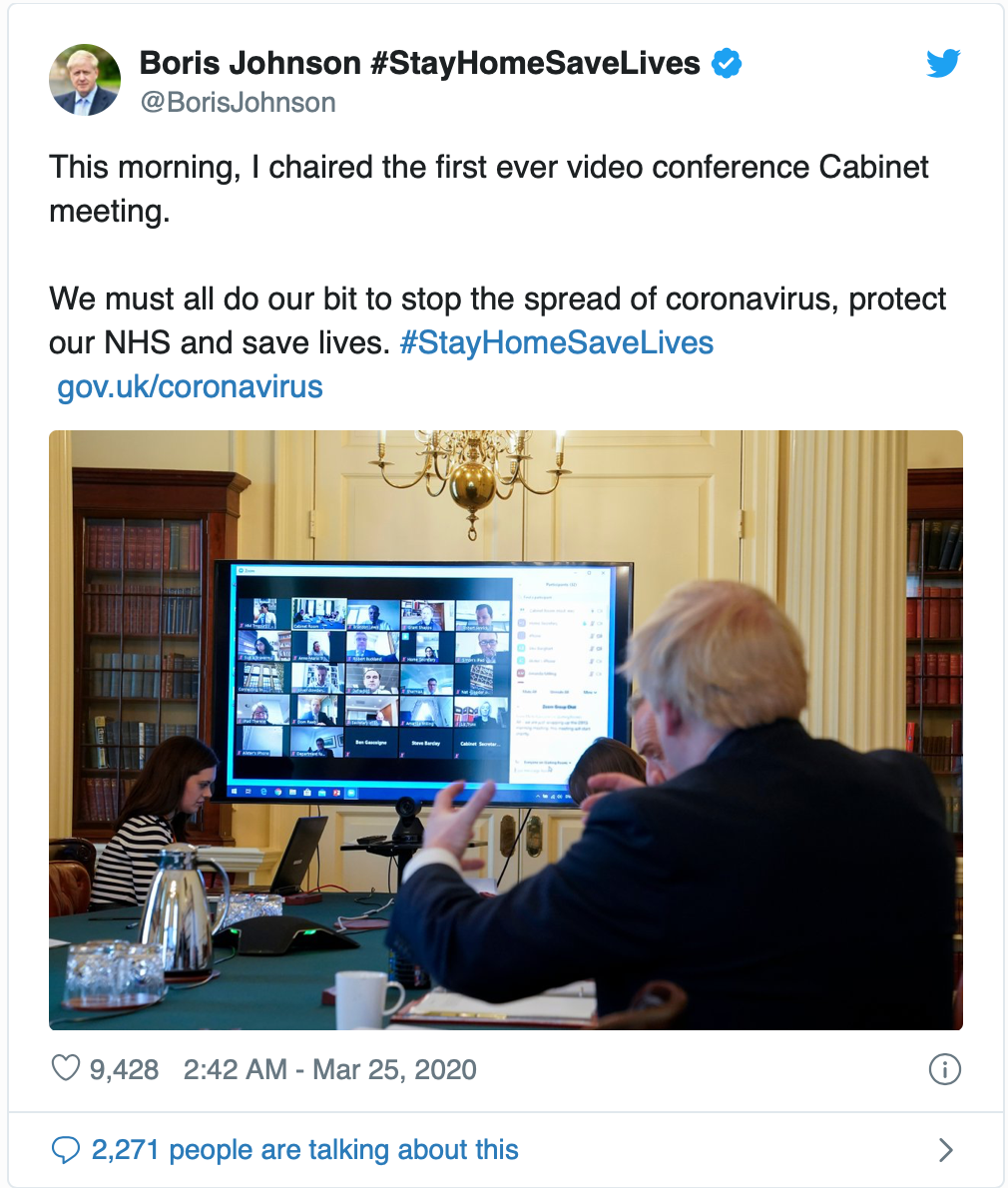
Task: Click the 9,428 likes count
Action: click(x=124, y=1069)
